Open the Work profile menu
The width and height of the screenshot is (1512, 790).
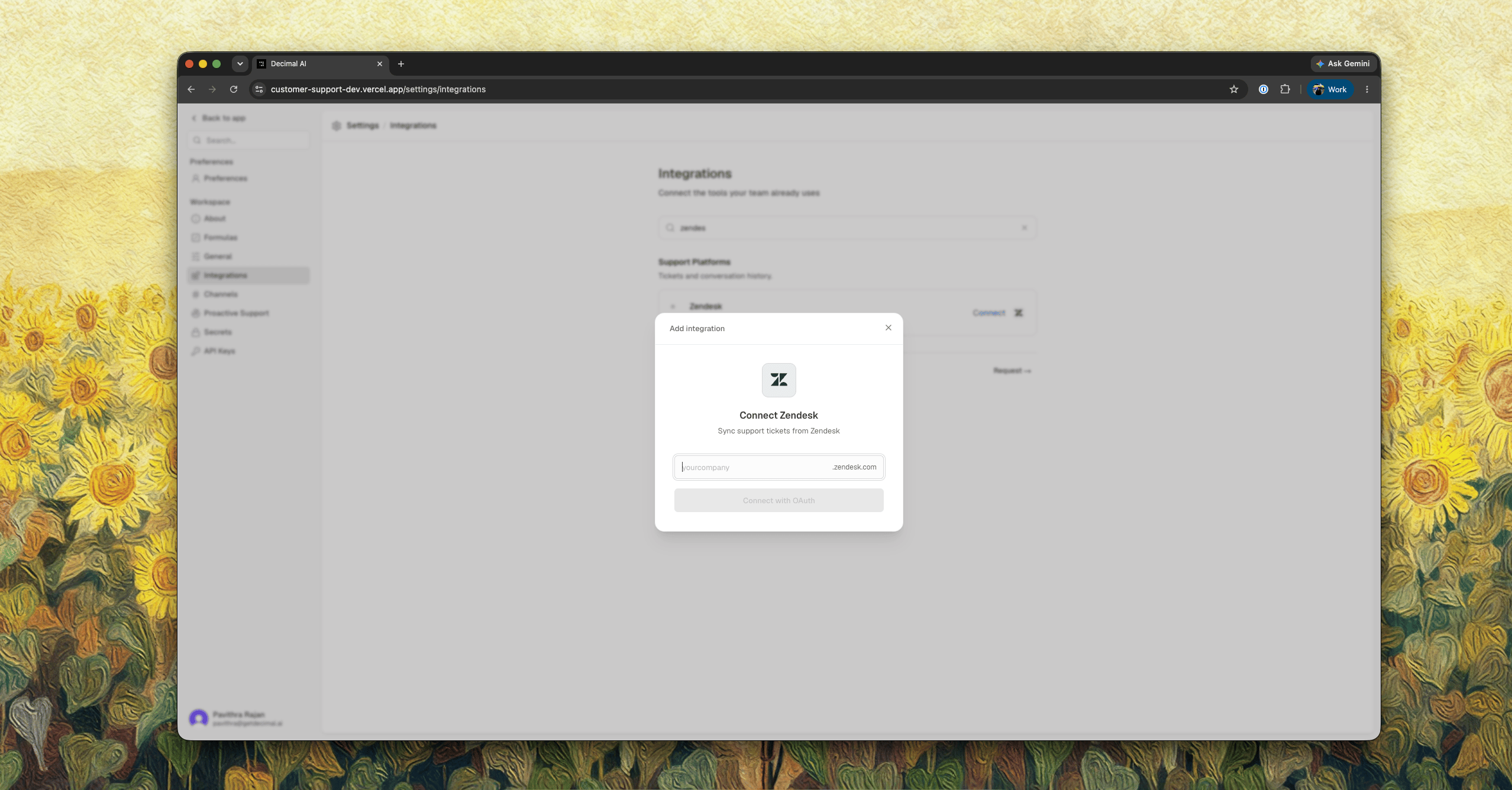click(x=1330, y=89)
